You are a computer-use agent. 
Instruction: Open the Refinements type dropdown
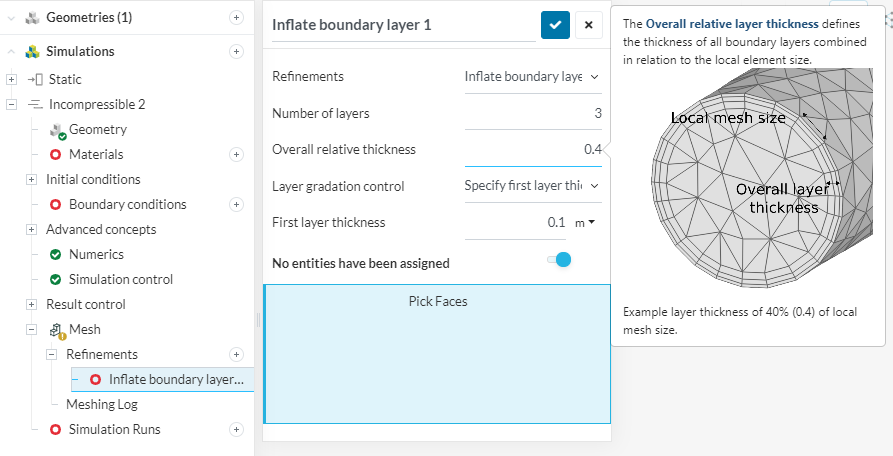click(532, 76)
